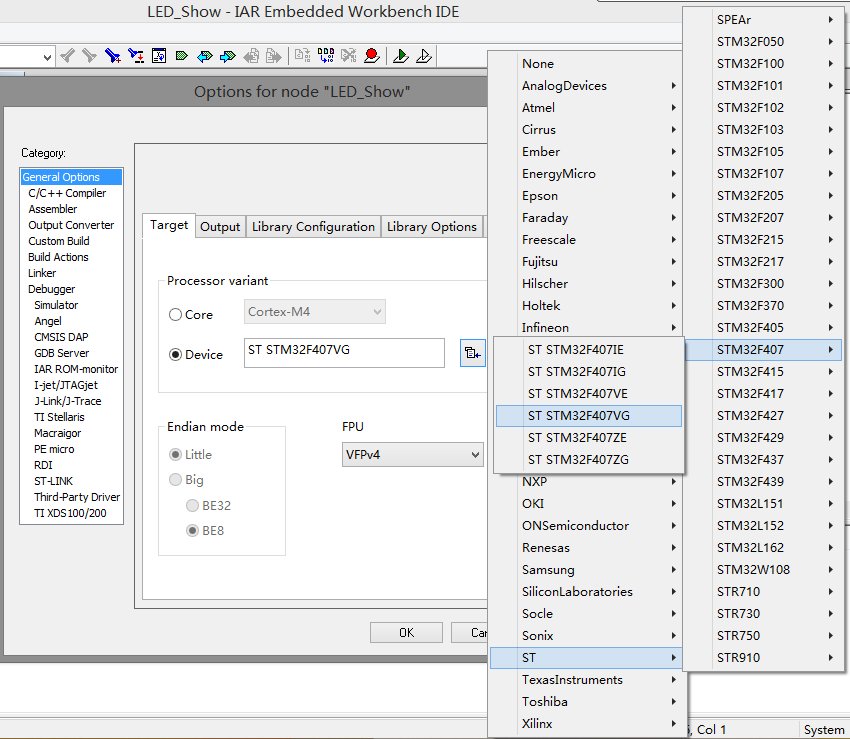Switch to Library Options tab

pos(432,227)
